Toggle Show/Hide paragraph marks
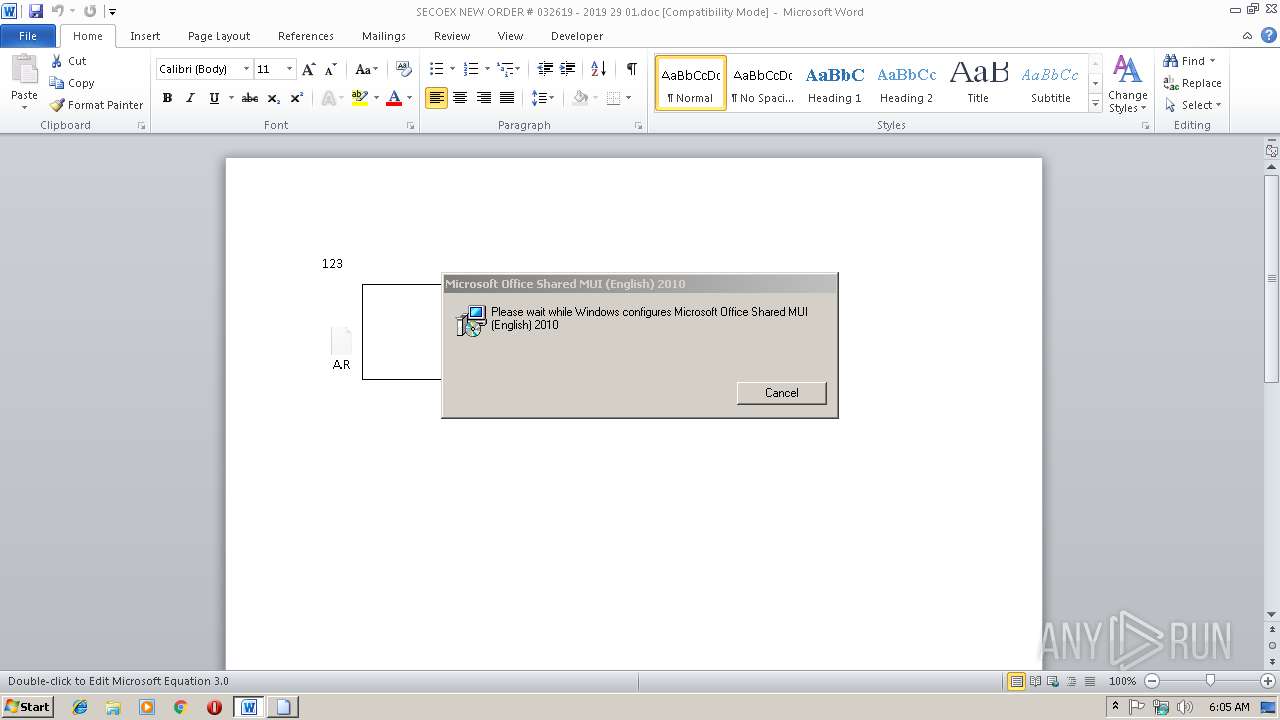Screen dimensions: 1280x720 pos(631,69)
